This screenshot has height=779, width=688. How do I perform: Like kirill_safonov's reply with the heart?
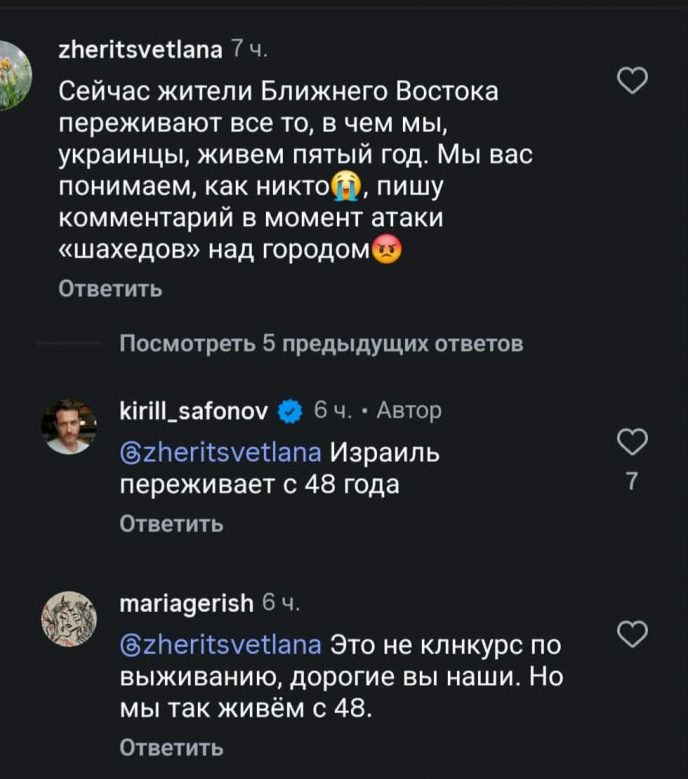tap(634, 441)
